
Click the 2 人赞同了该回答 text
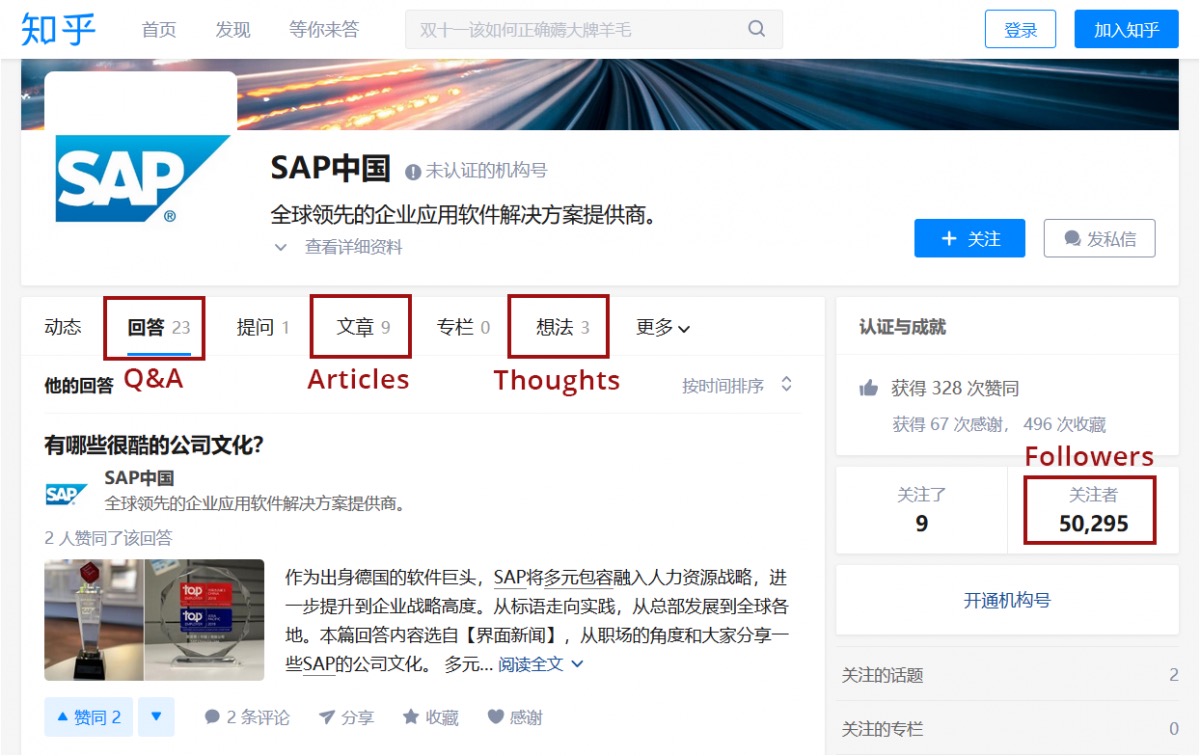pyautogui.click(x=109, y=538)
